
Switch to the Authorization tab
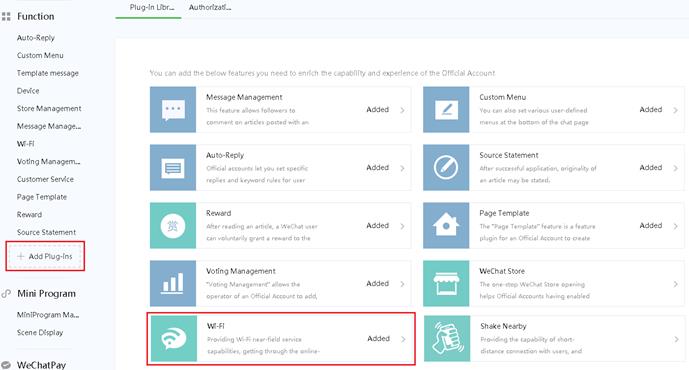click(210, 7)
